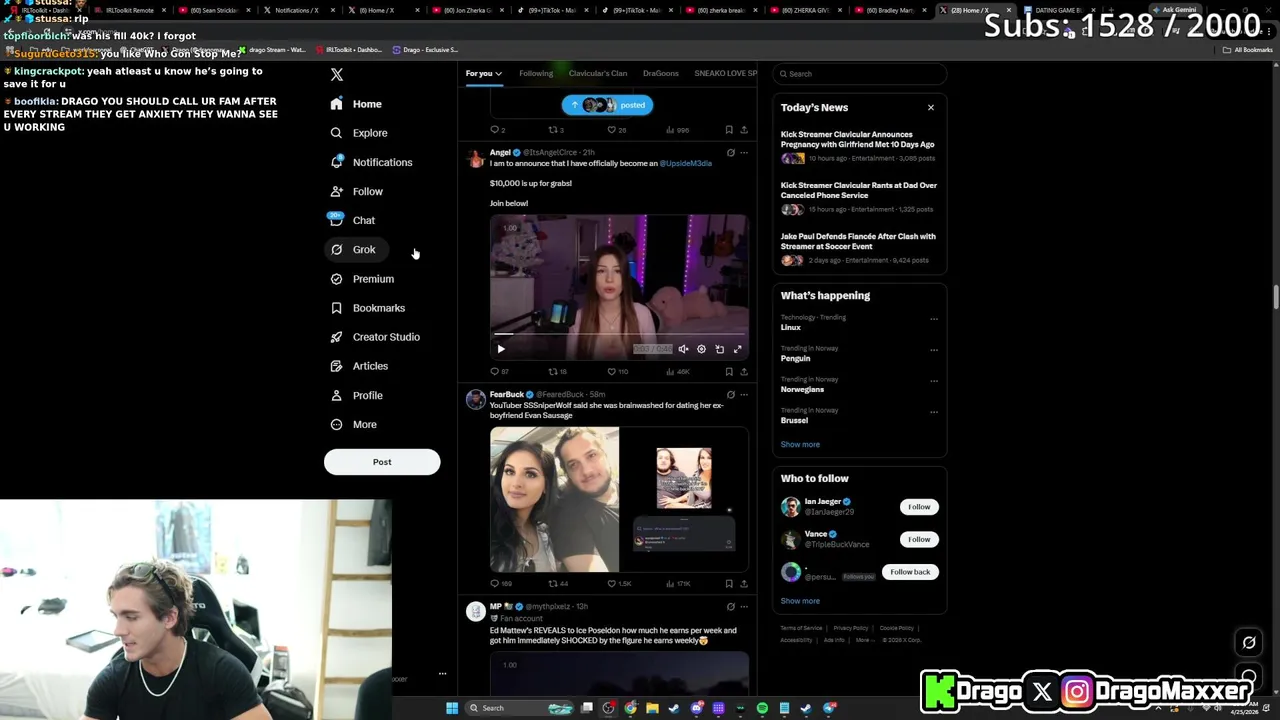Open Chat in the sidebar
1280x720 pixels.
pyautogui.click(x=353, y=220)
